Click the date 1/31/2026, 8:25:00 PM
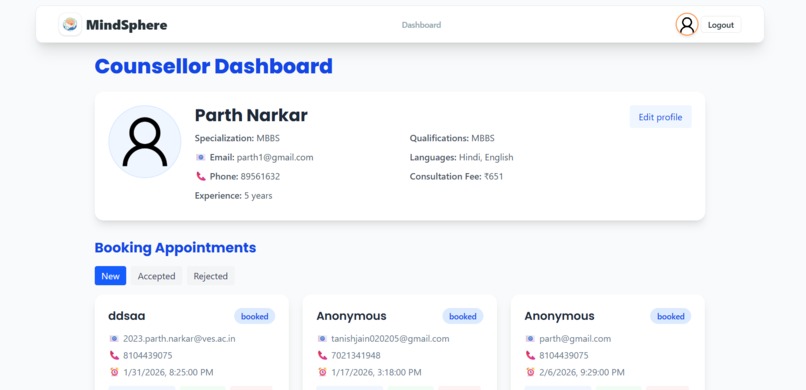Image resolution: width=806 pixels, height=390 pixels. [x=168, y=372]
